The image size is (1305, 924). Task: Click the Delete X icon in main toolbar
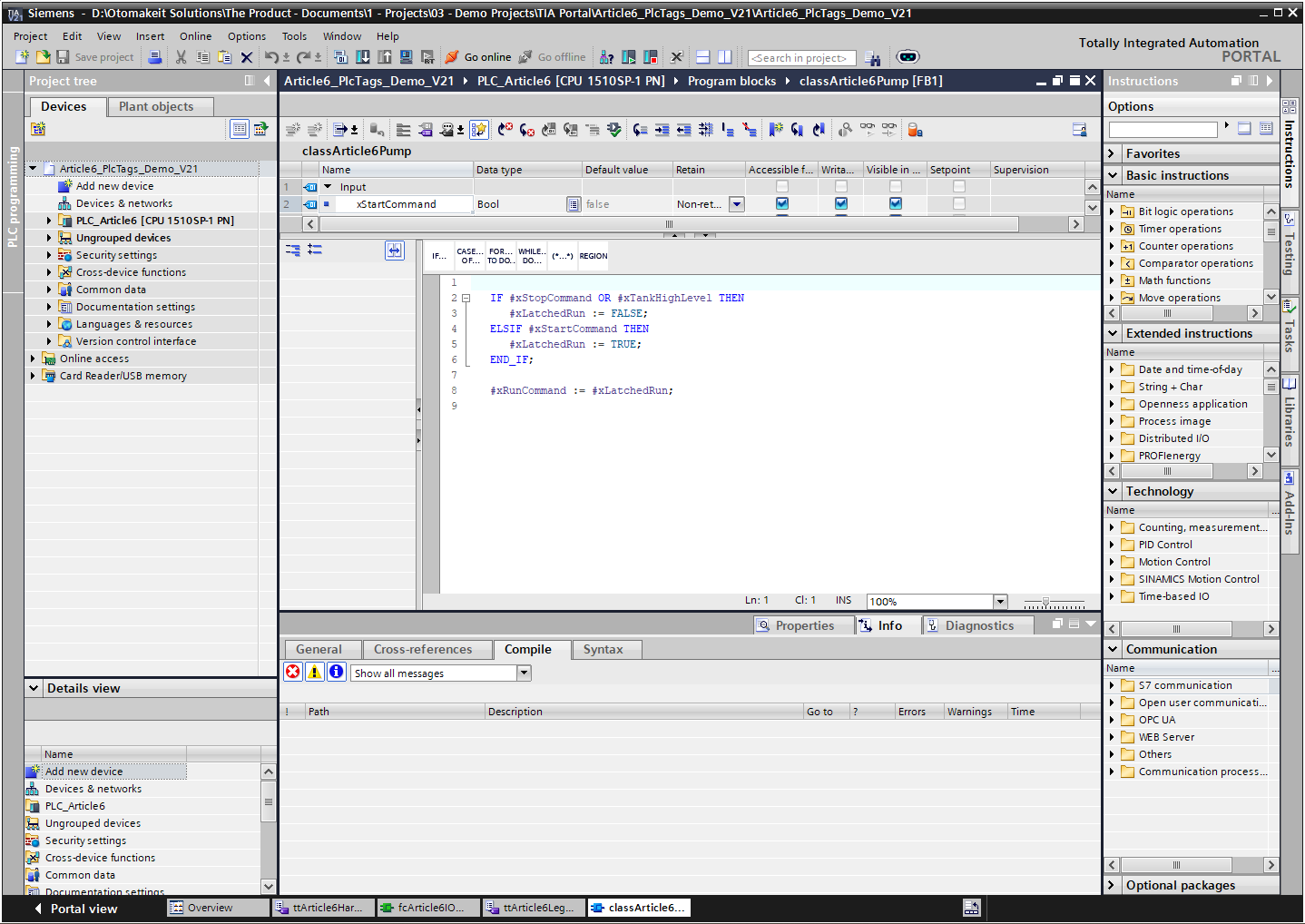[246, 57]
